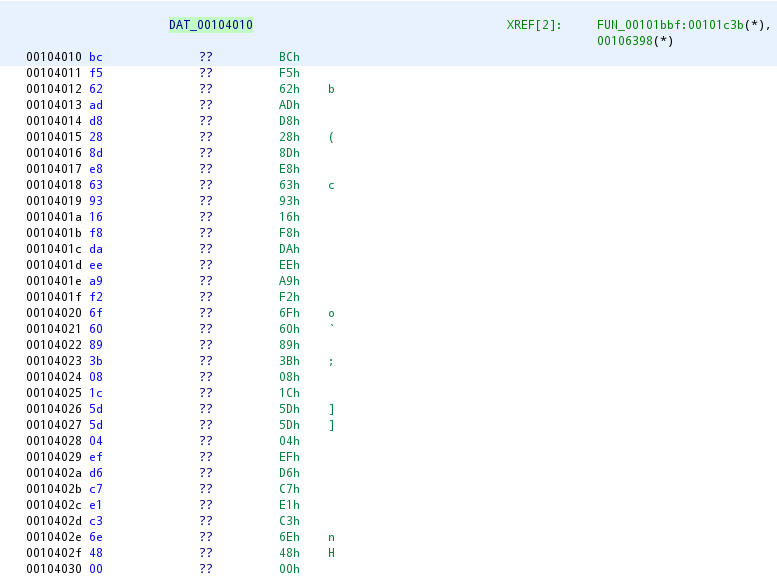777x584 pixels.
Task: Click the ?? mnemonic on row 0010402c
Action: [206, 505]
